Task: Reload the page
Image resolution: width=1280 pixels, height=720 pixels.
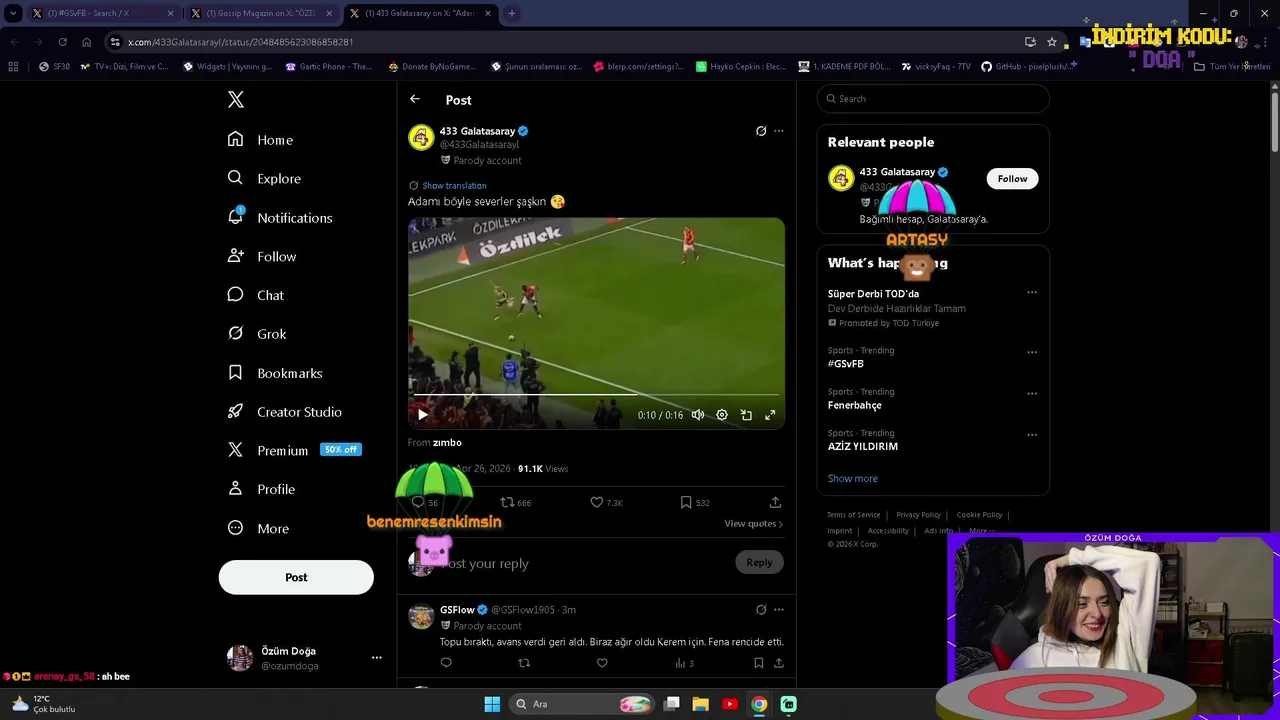Action: pyautogui.click(x=62, y=42)
